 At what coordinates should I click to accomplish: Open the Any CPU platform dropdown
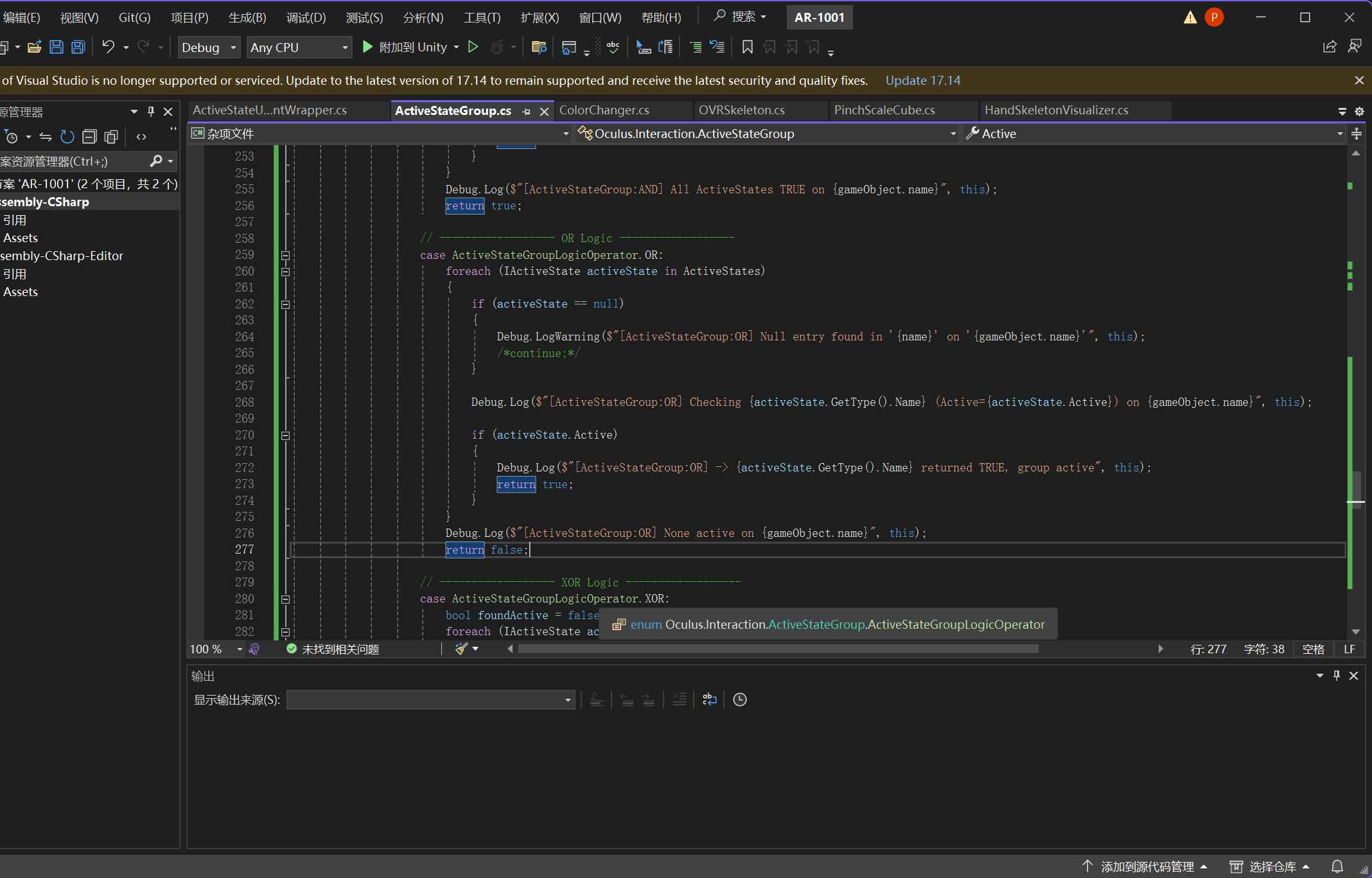[299, 48]
